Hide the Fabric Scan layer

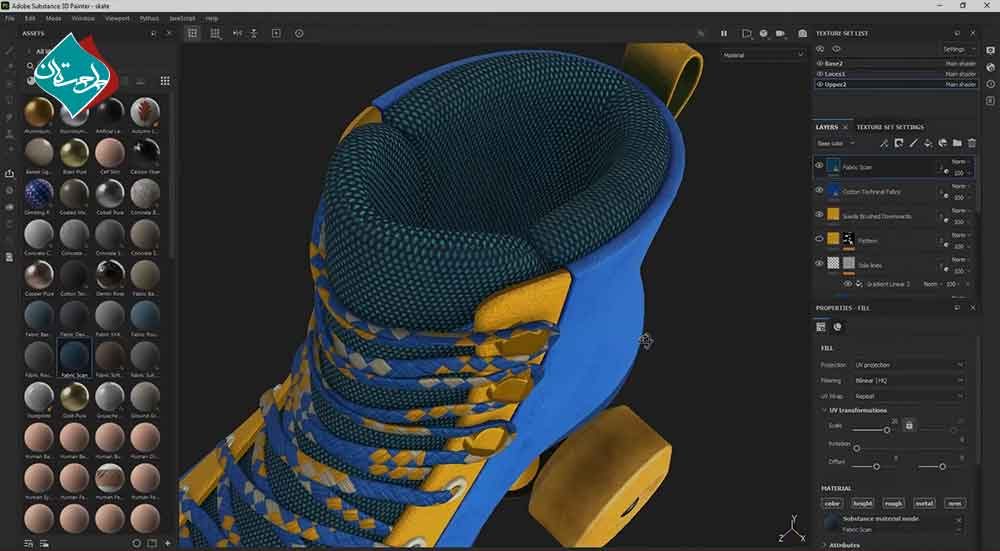coord(820,166)
